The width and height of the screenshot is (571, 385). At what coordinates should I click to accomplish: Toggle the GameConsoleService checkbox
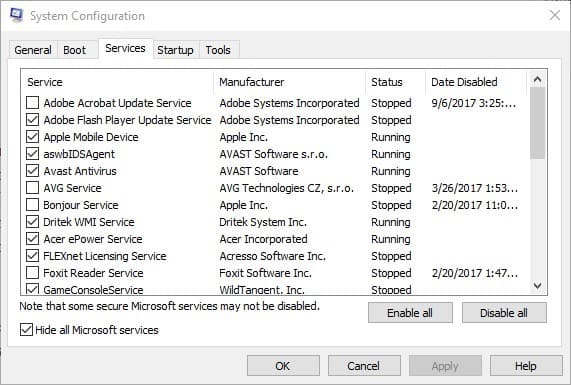[32, 289]
